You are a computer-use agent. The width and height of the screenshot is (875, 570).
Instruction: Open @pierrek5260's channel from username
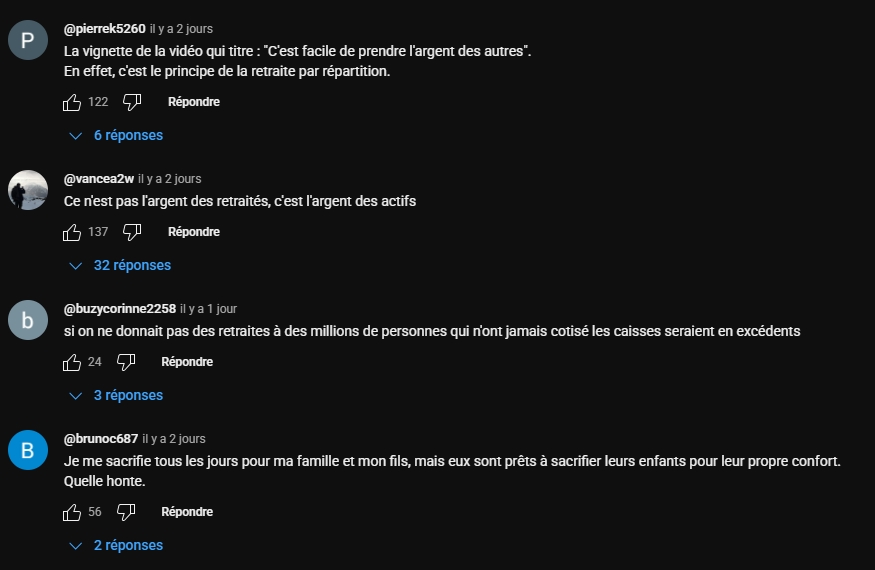[104, 29]
